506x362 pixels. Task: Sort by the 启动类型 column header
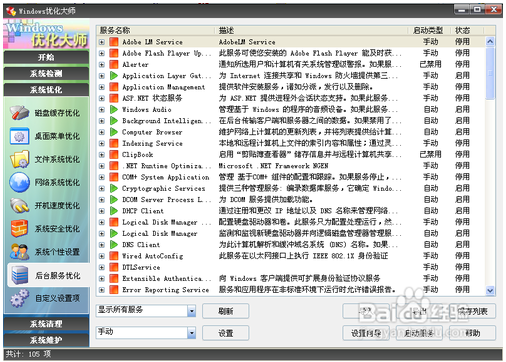(x=429, y=31)
